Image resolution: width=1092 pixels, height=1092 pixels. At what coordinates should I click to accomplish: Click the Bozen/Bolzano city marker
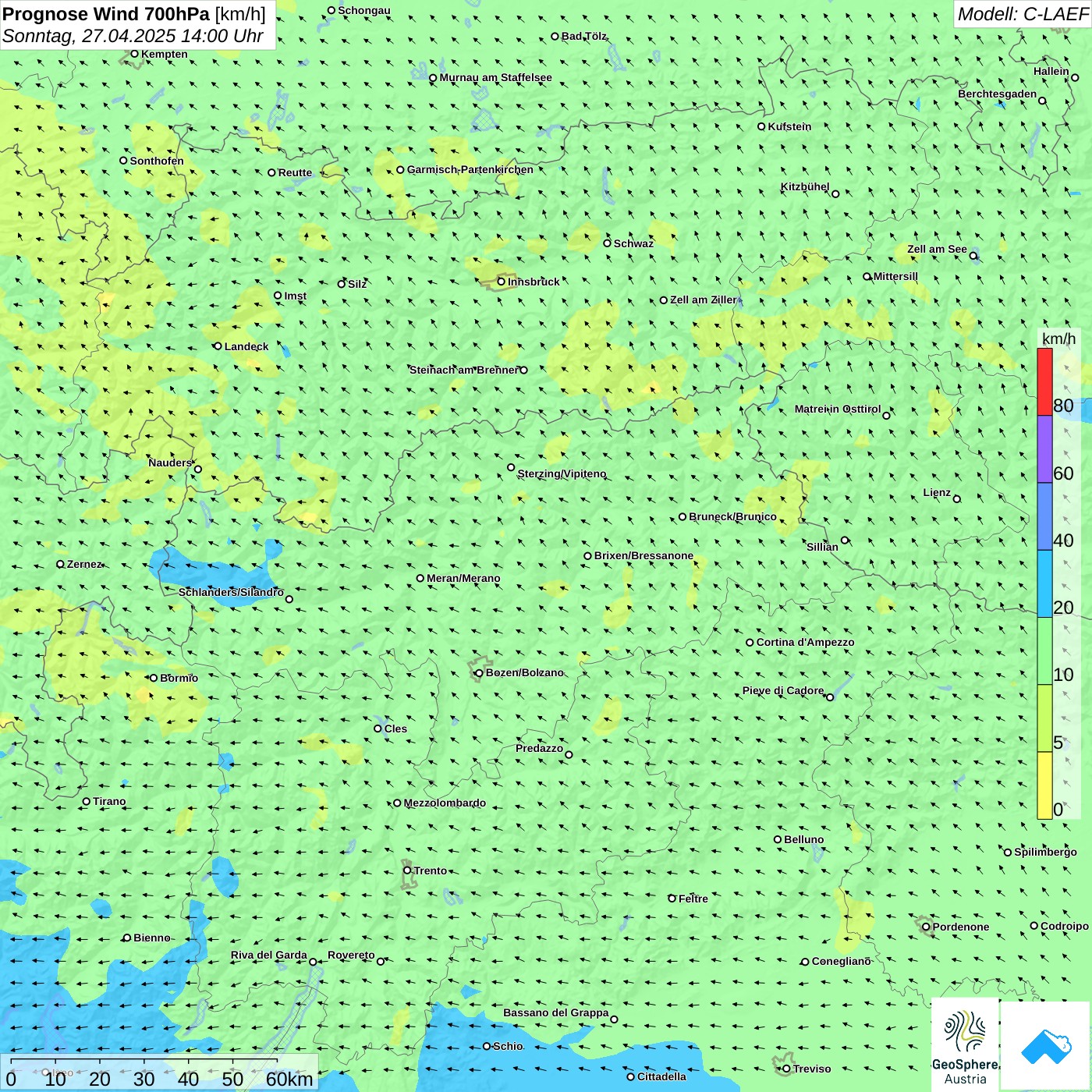click(479, 672)
